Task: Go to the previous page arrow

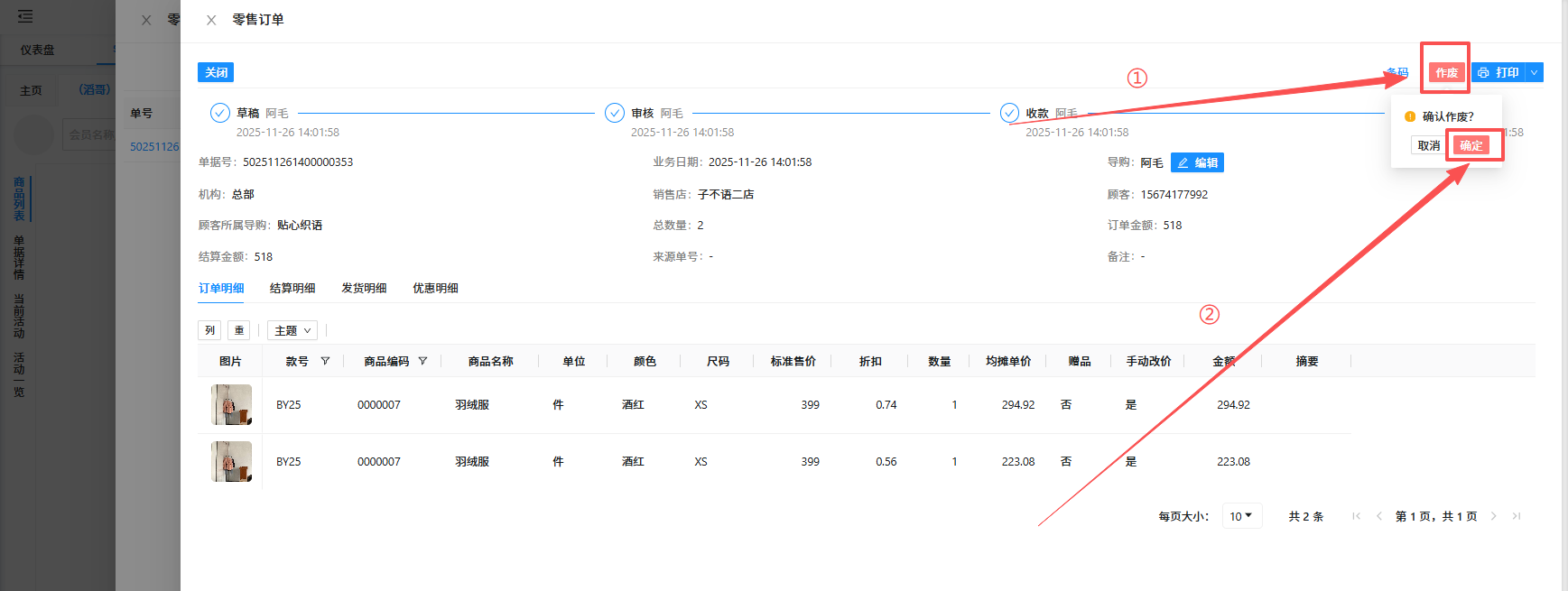Action: pyautogui.click(x=1378, y=516)
